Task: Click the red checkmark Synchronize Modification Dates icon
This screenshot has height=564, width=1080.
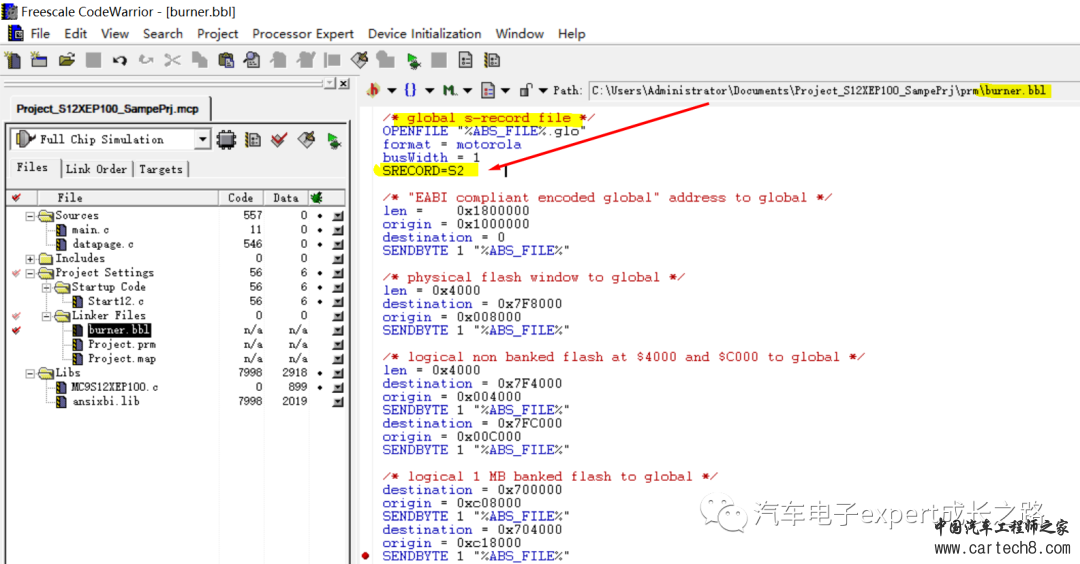Action: [279, 140]
